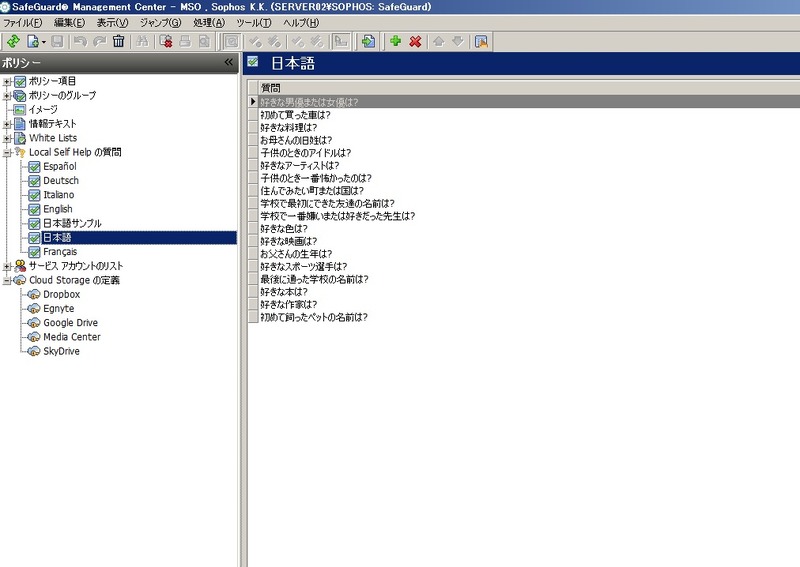Click the checkbox beside '好きな料理は?'
Screen dimensions: 800x567
point(253,128)
